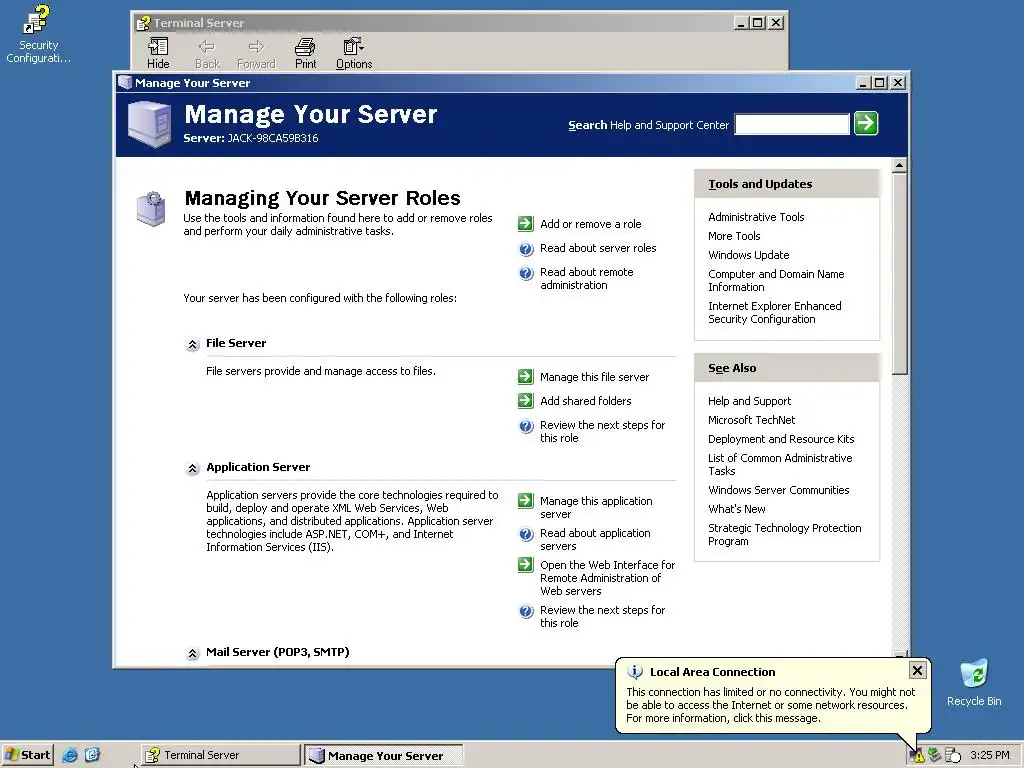The width and height of the screenshot is (1024, 768).
Task: Click the help icon beside Read about remote administration
Action: pos(526,273)
